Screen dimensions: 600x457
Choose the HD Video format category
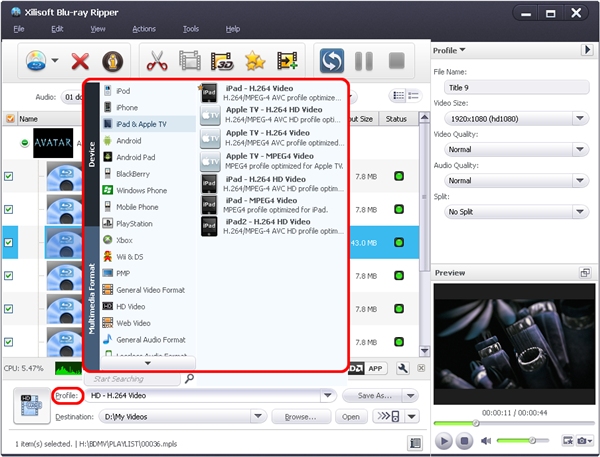tap(148, 307)
